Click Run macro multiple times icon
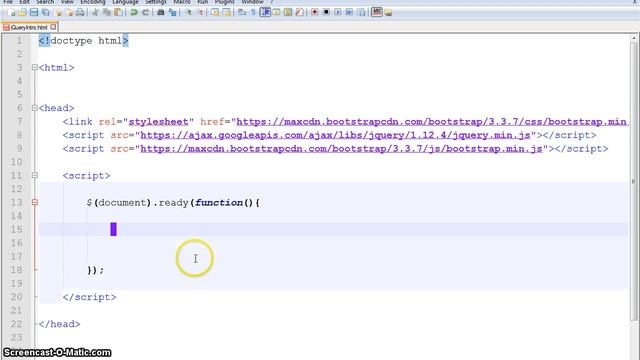 coord(349,12)
